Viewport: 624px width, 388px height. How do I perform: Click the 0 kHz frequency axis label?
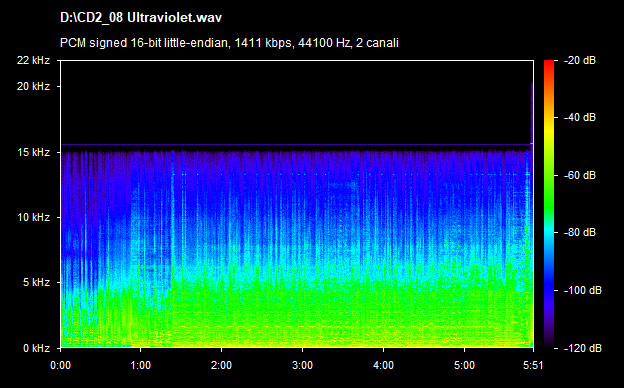pyautogui.click(x=37, y=349)
